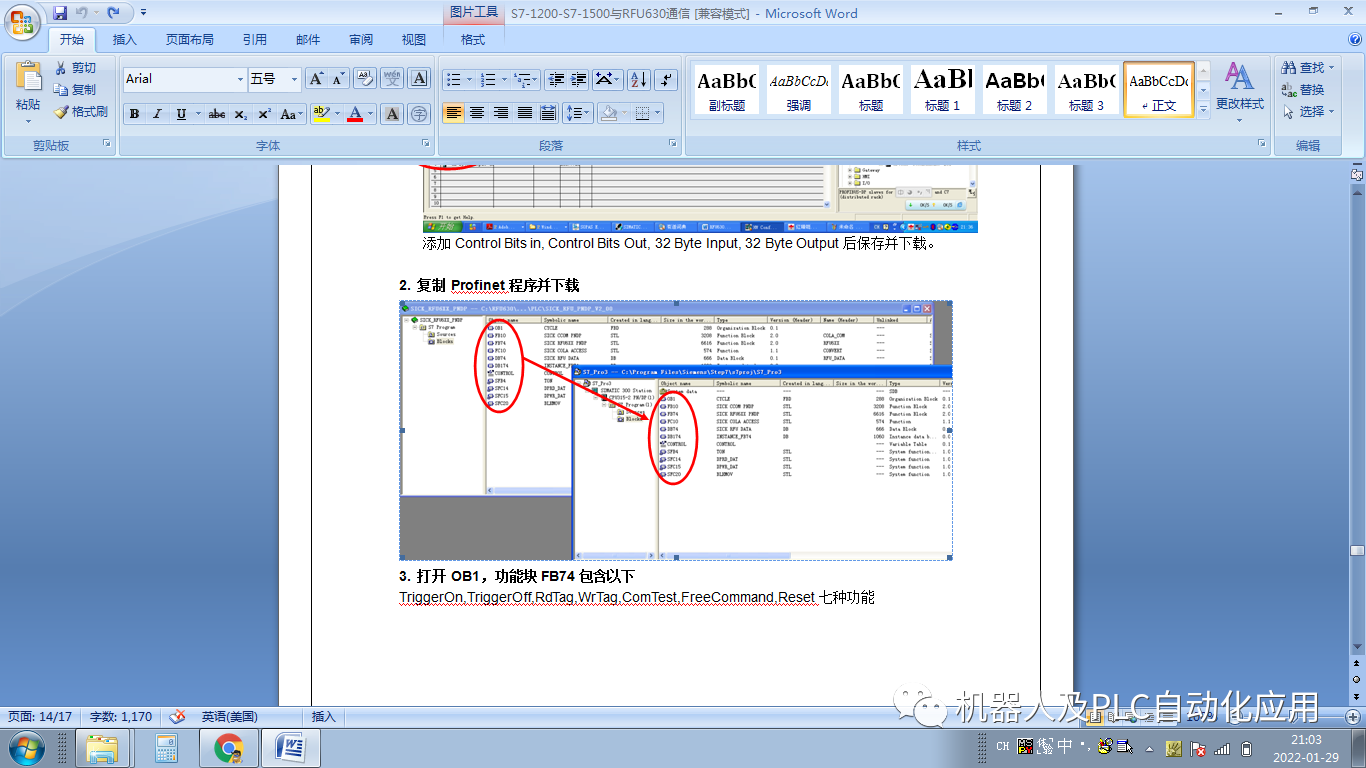Apply distributed alignment
1366x768 pixels.
click(x=548, y=113)
